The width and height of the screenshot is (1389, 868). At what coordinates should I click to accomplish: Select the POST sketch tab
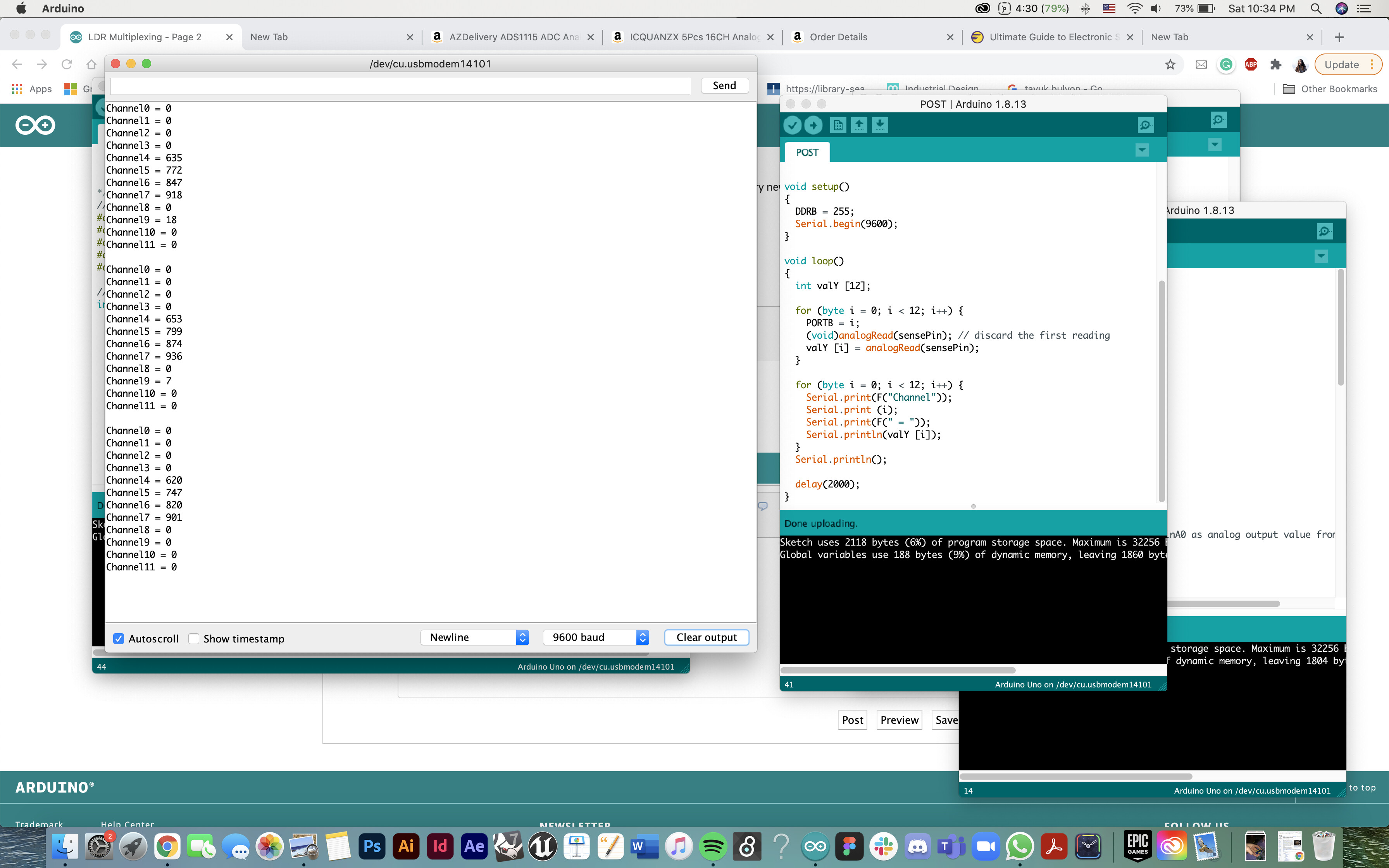point(807,152)
